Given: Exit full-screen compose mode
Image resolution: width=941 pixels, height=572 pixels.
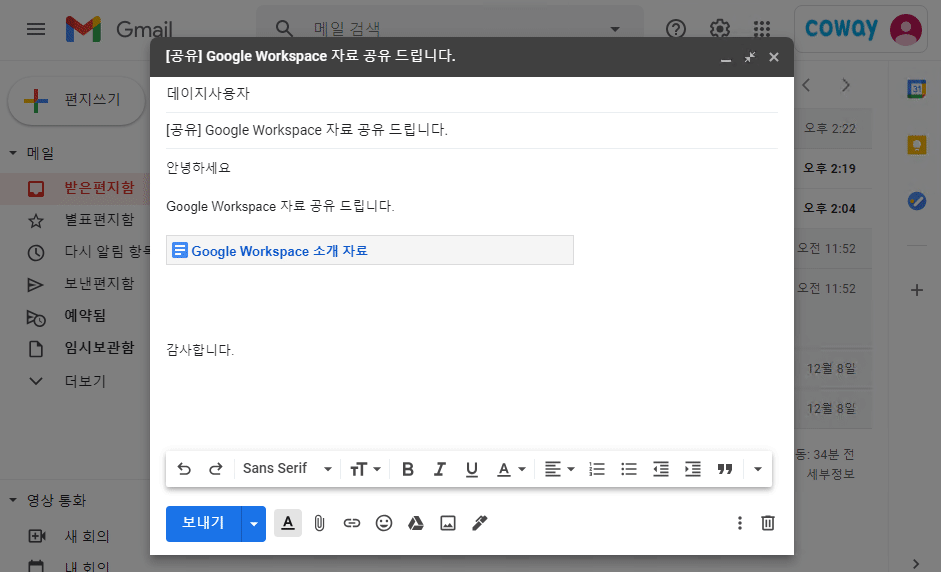Looking at the screenshot, I should tap(750, 57).
